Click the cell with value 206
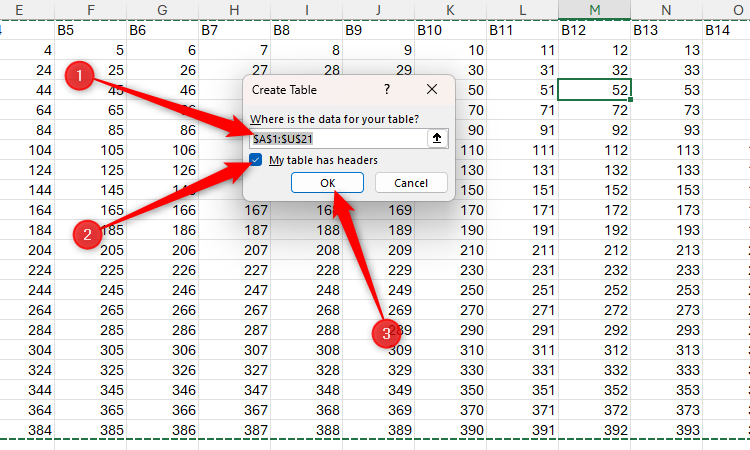750x450 pixels. point(163,250)
